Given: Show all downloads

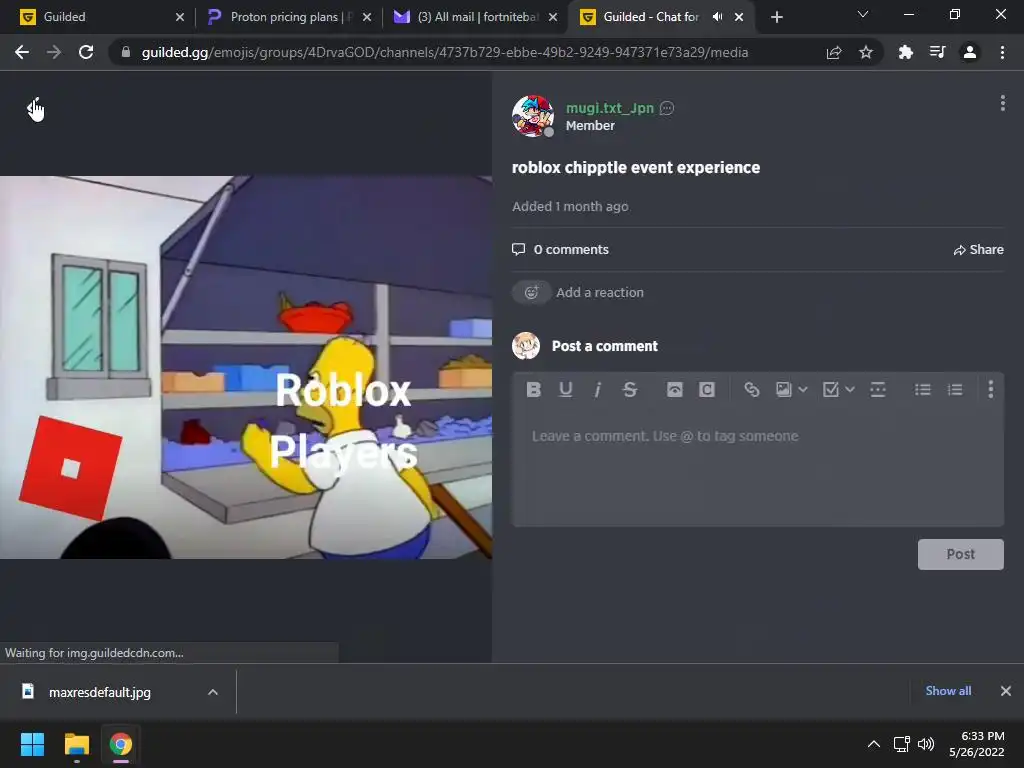Looking at the screenshot, I should click(948, 691).
